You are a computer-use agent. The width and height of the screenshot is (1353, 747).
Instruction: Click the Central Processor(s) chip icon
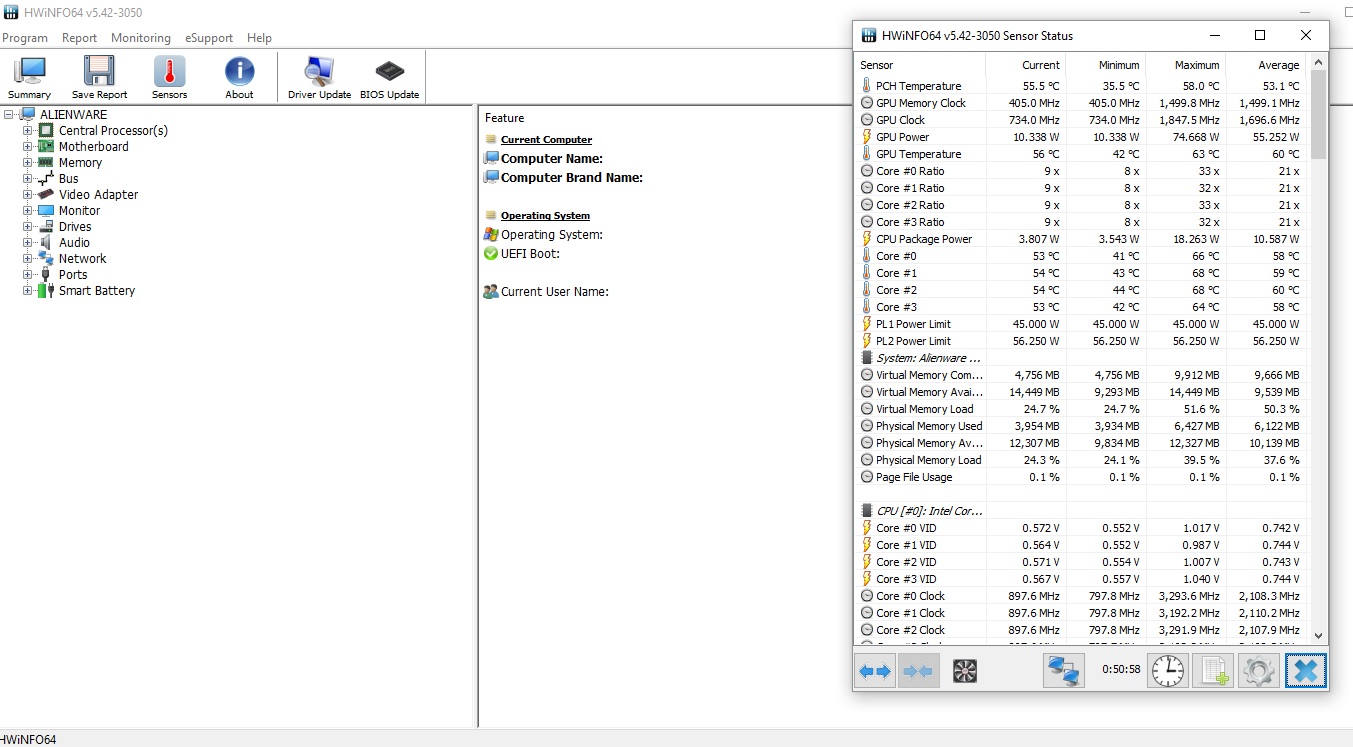[x=46, y=130]
